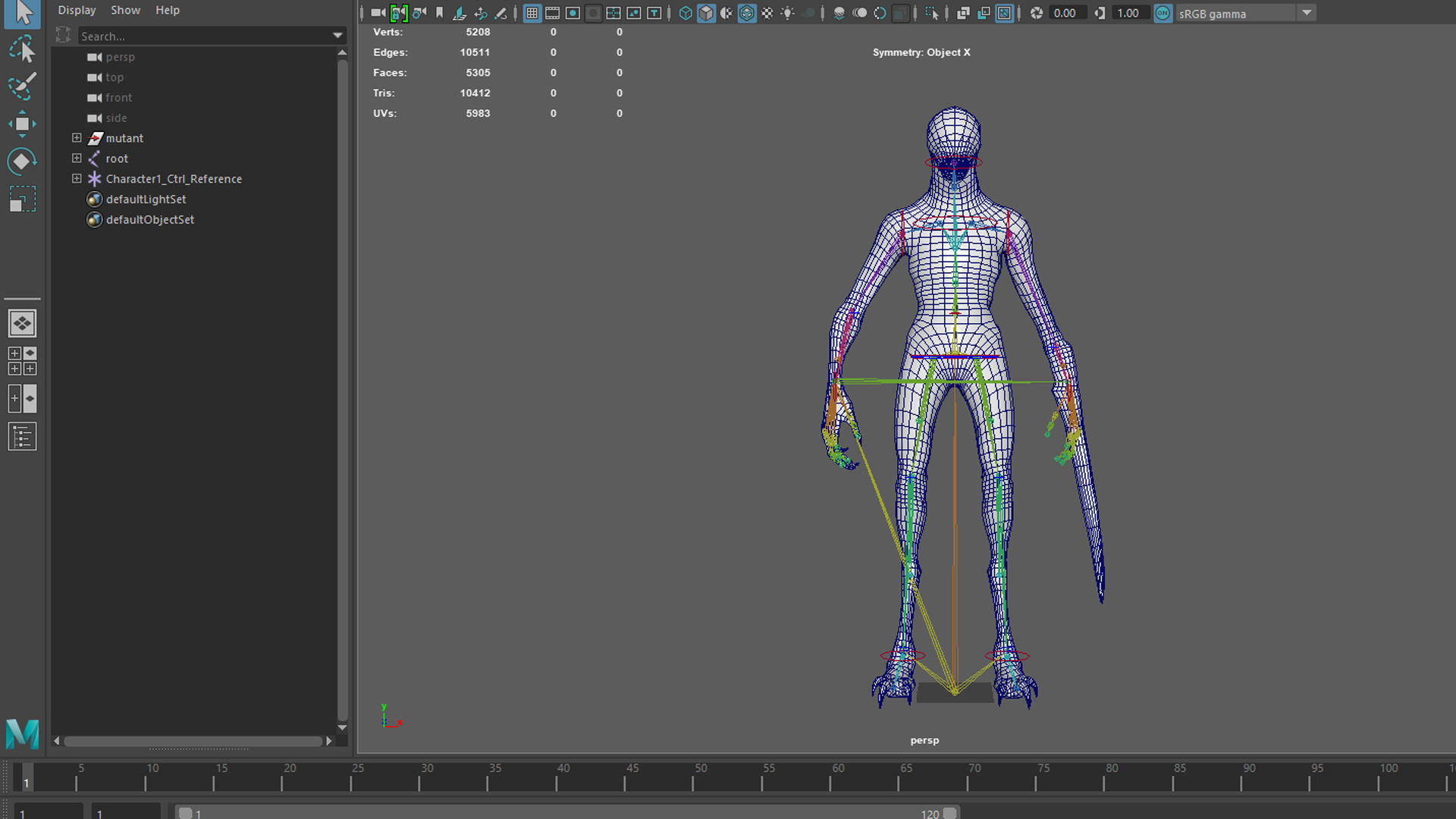The width and height of the screenshot is (1456, 819).
Task: Toggle Use Default Material
Action: point(726,13)
